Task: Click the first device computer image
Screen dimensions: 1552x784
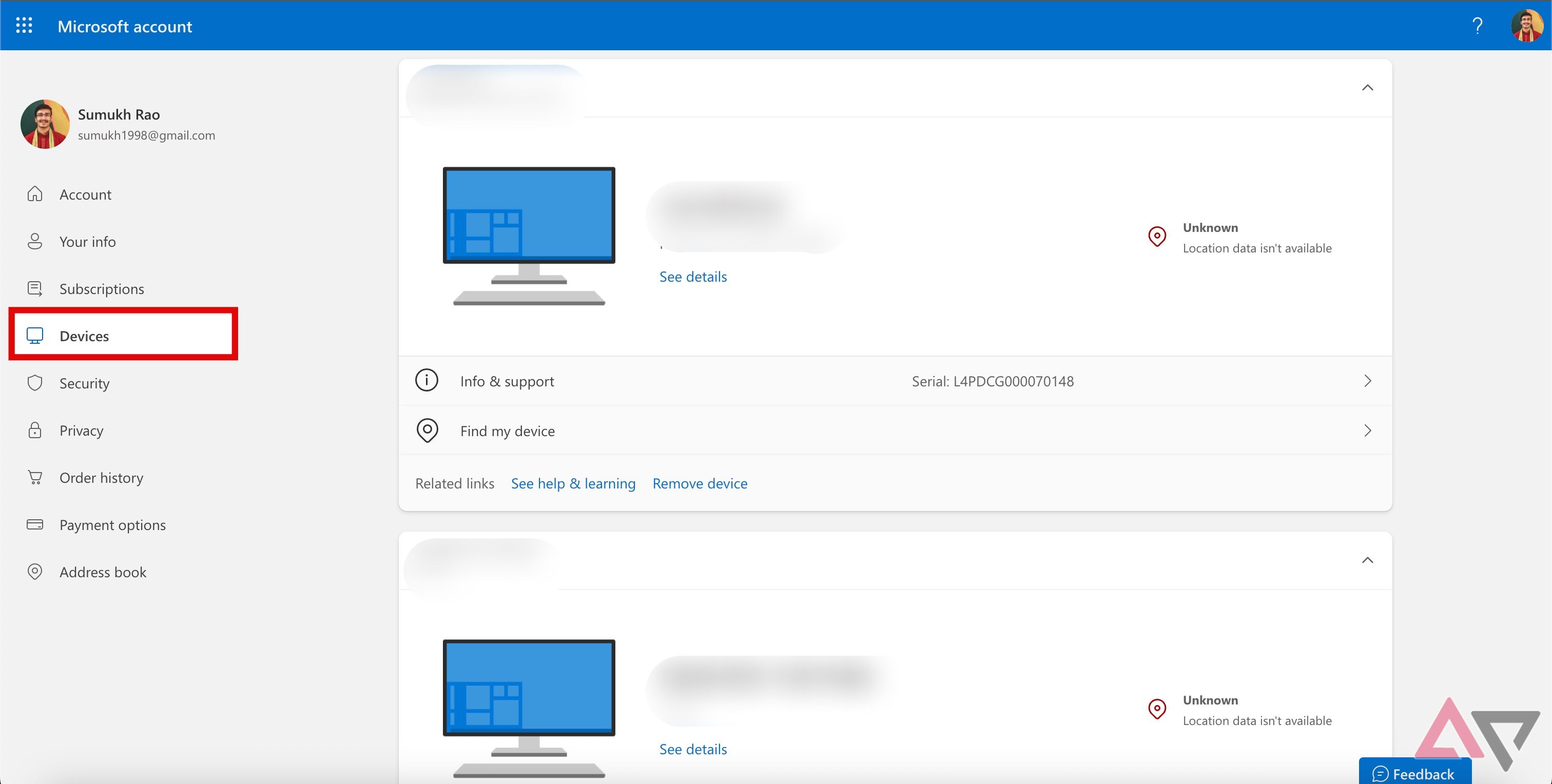Action: pyautogui.click(x=529, y=236)
